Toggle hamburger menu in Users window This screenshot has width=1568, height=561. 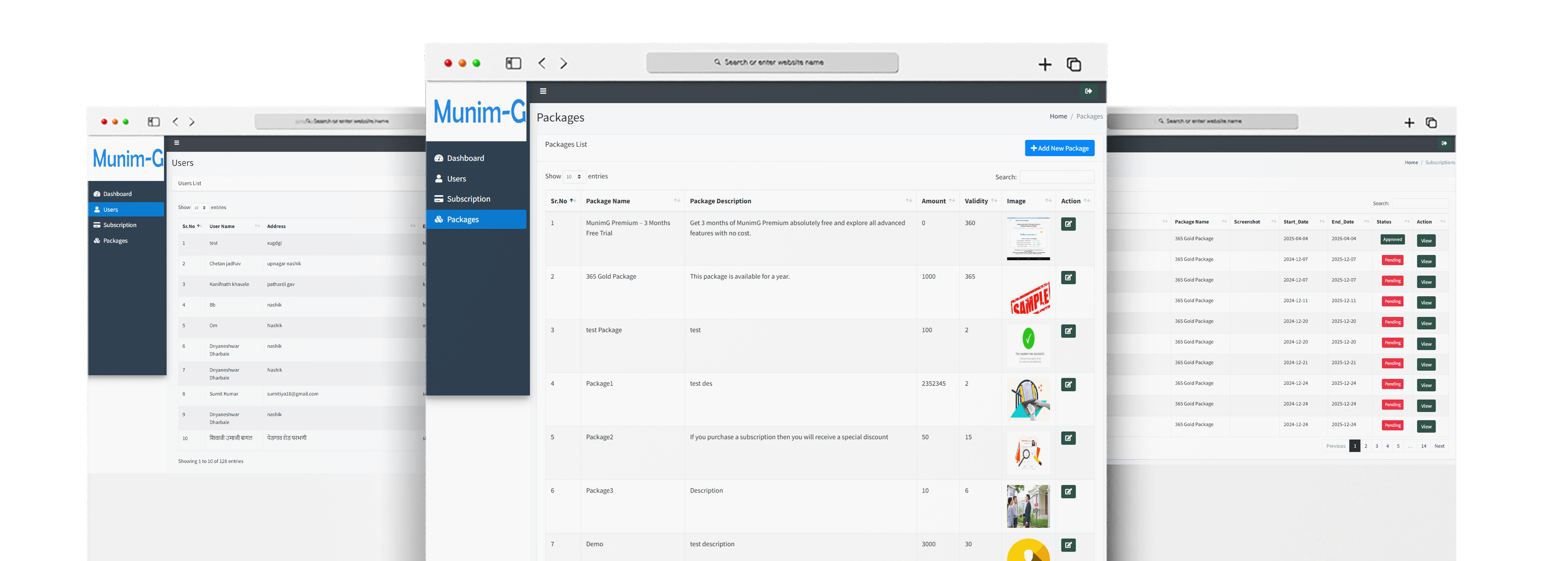pyautogui.click(x=176, y=142)
